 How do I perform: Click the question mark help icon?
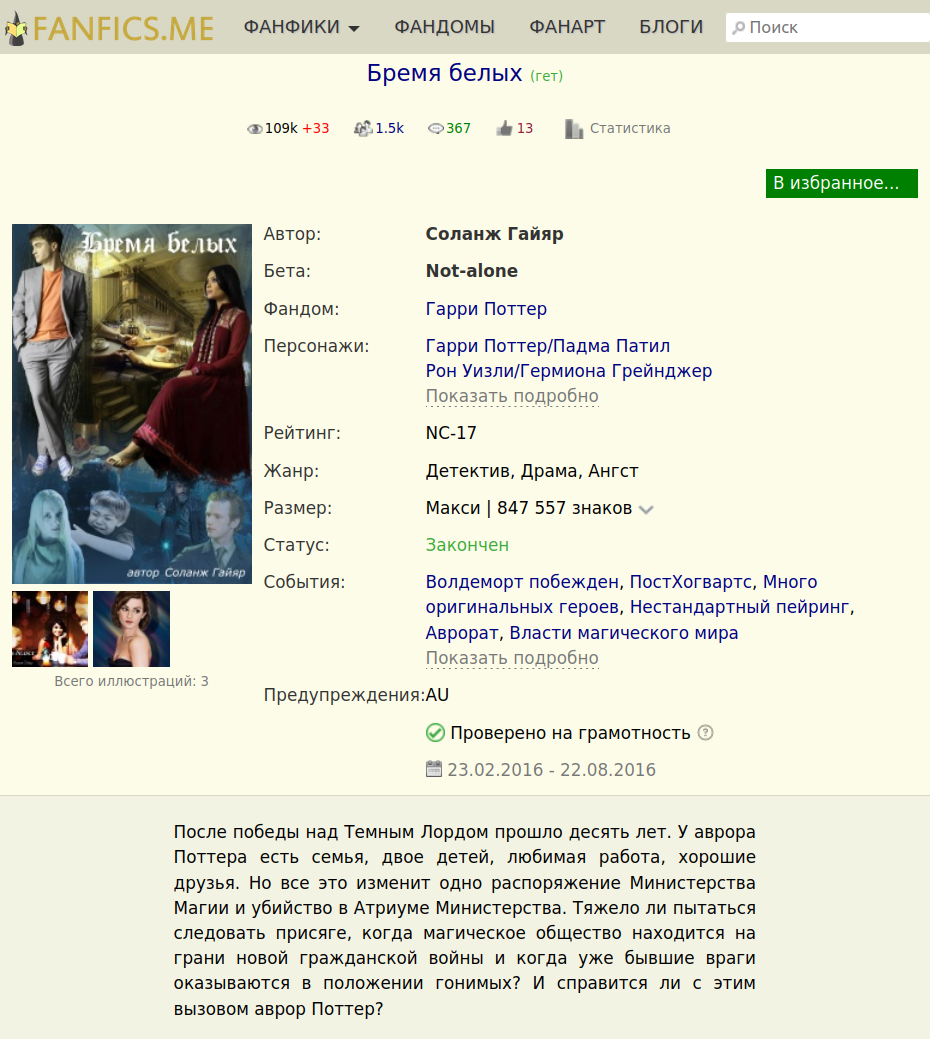(x=706, y=733)
